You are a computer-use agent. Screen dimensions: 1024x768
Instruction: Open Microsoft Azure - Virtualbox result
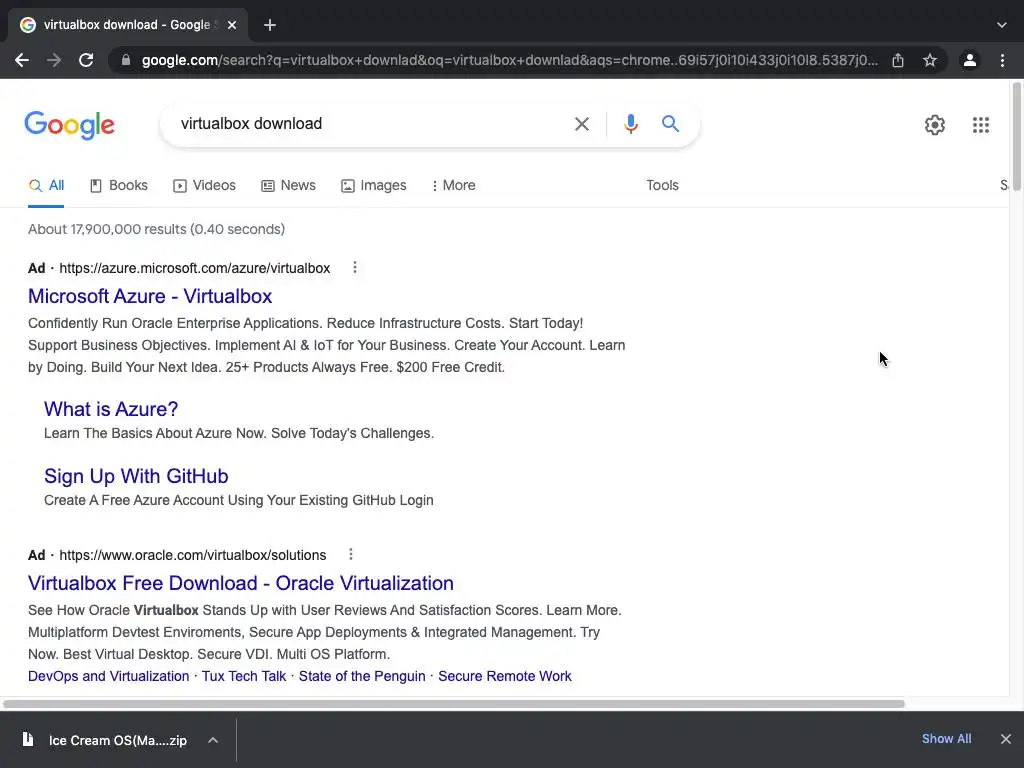(150, 296)
